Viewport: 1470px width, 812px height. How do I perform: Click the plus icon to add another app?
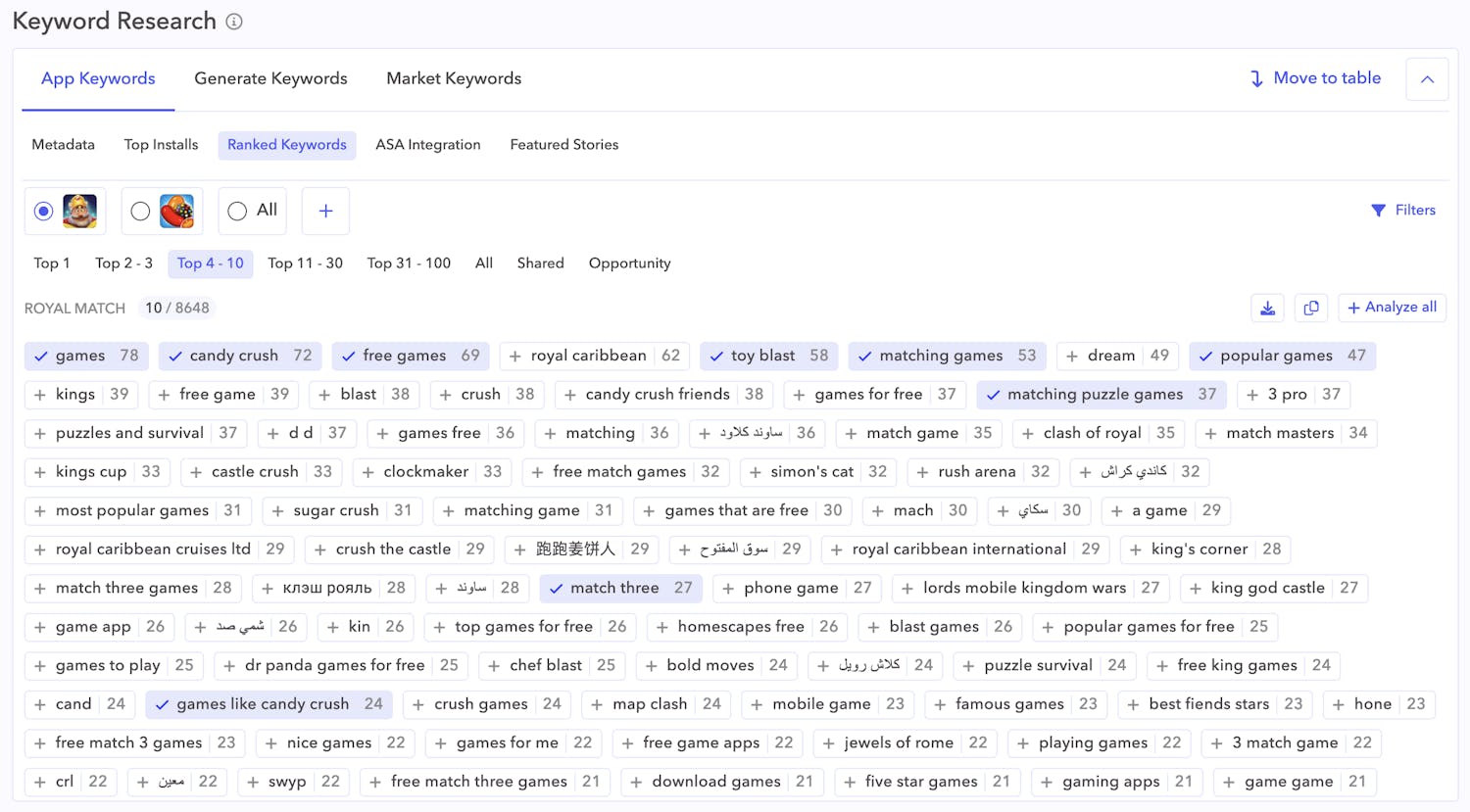click(324, 211)
